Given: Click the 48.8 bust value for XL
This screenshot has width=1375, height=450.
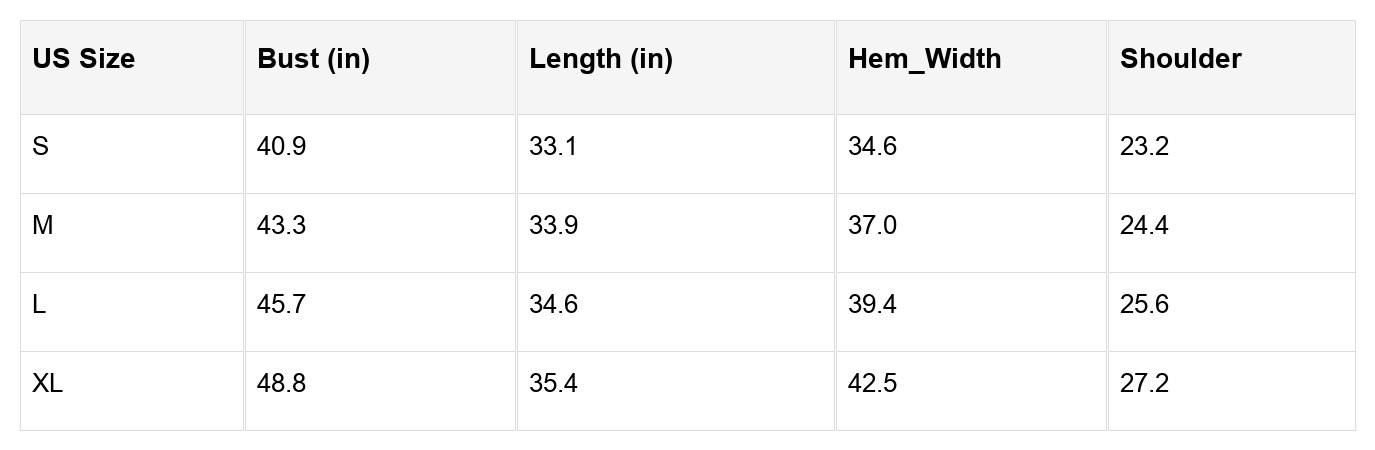Looking at the screenshot, I should pos(281,383).
